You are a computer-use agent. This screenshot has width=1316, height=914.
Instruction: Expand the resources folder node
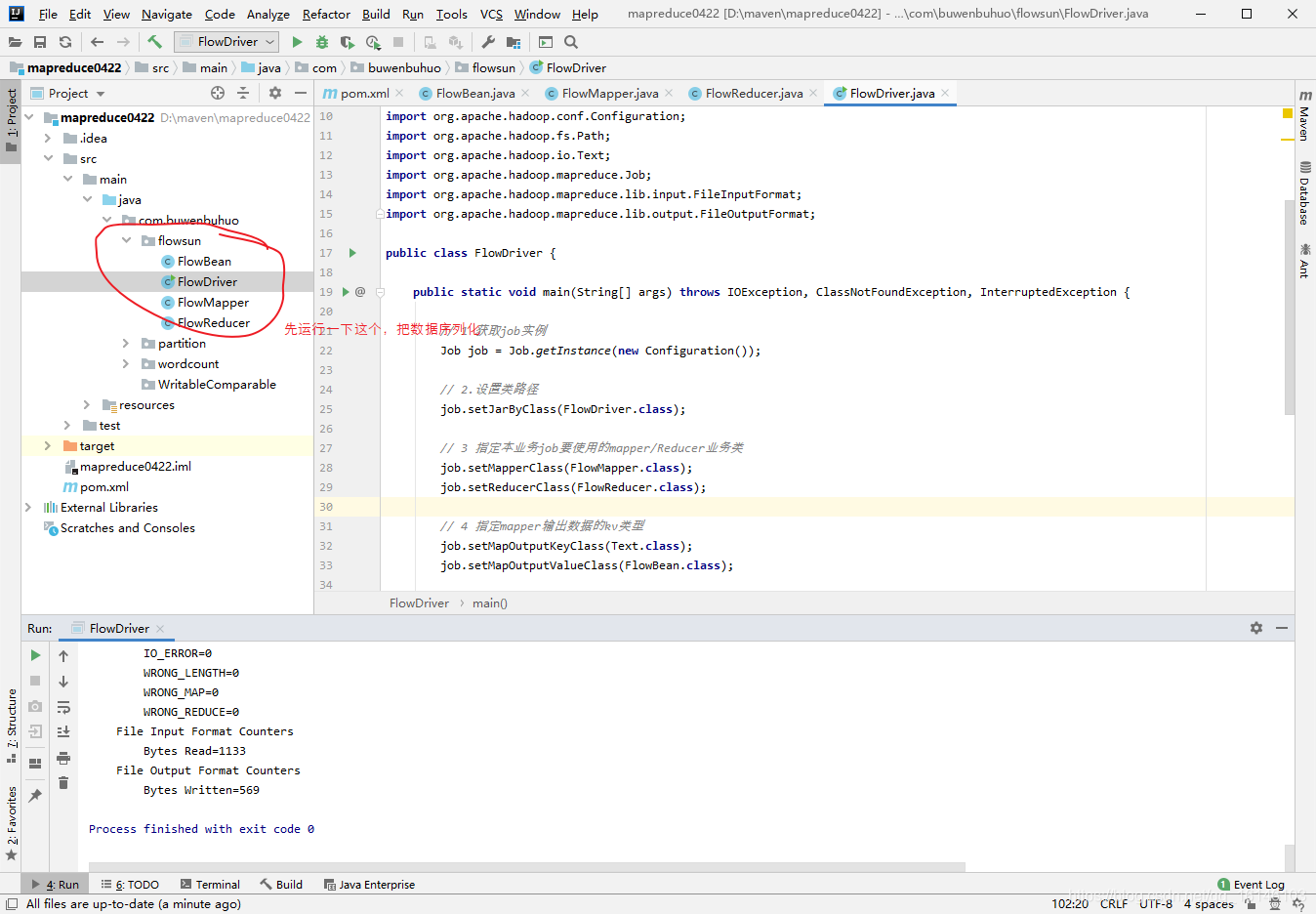(x=87, y=405)
